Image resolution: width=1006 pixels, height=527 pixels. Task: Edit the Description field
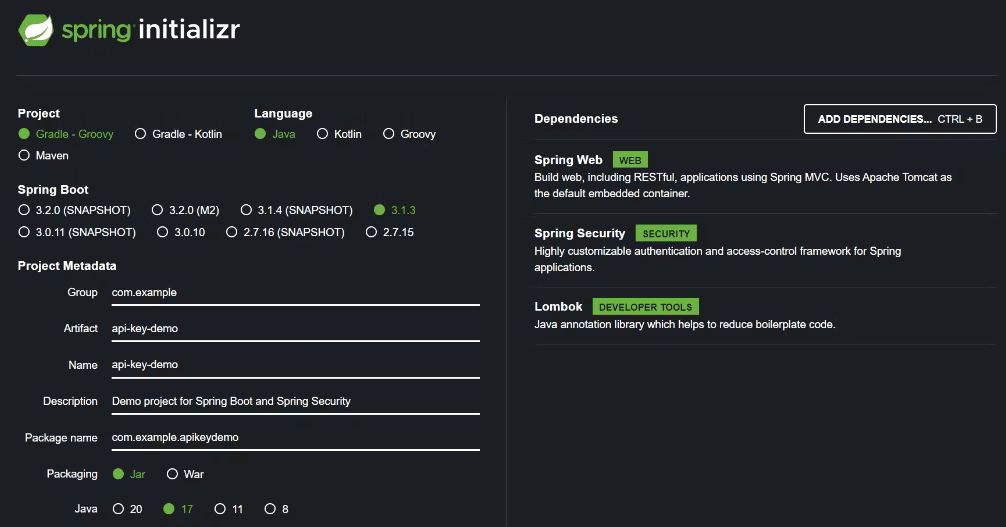[x=295, y=401]
